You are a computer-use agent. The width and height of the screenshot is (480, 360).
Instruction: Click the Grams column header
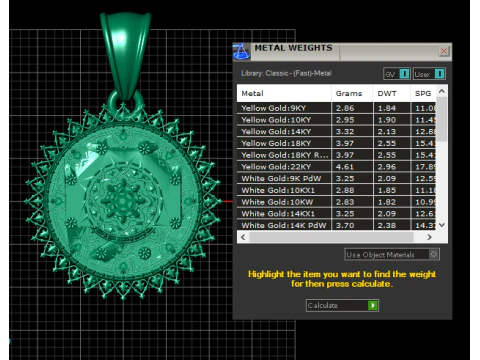(352, 93)
